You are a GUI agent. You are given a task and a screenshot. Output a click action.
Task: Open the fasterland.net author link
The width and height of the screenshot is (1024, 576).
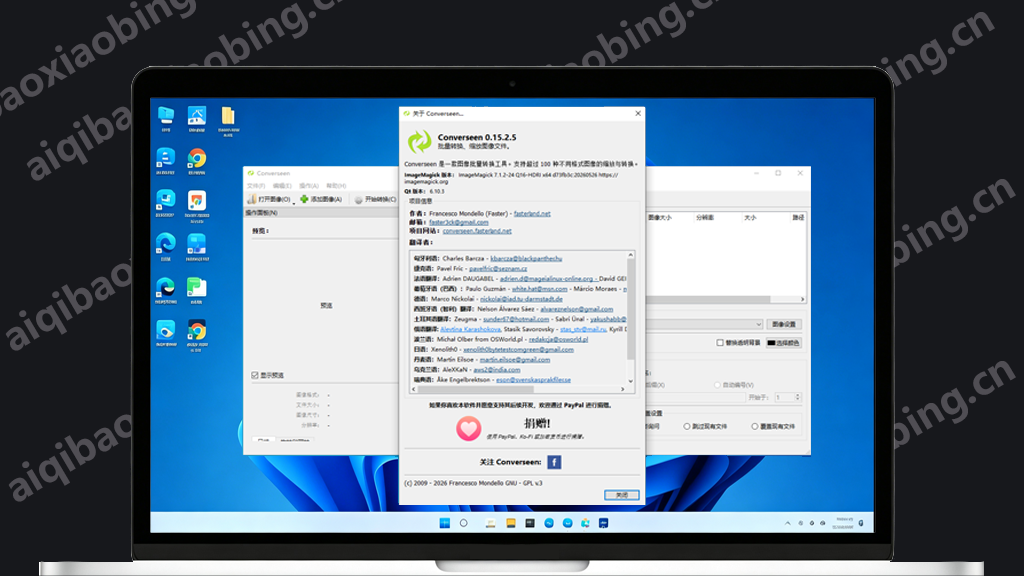tap(532, 214)
